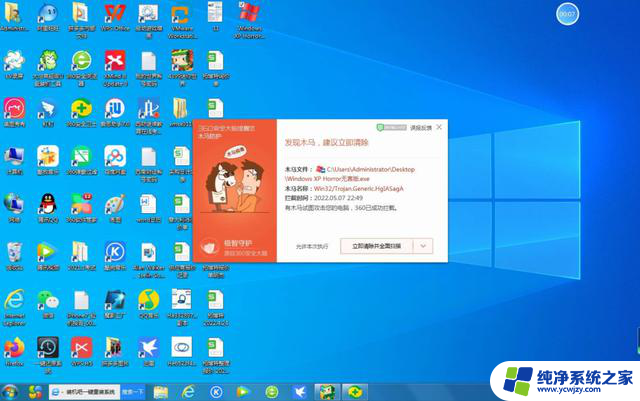640x401 pixels.
Task: Open the Internet Explorer desktop shortcut
Action: click(14, 307)
